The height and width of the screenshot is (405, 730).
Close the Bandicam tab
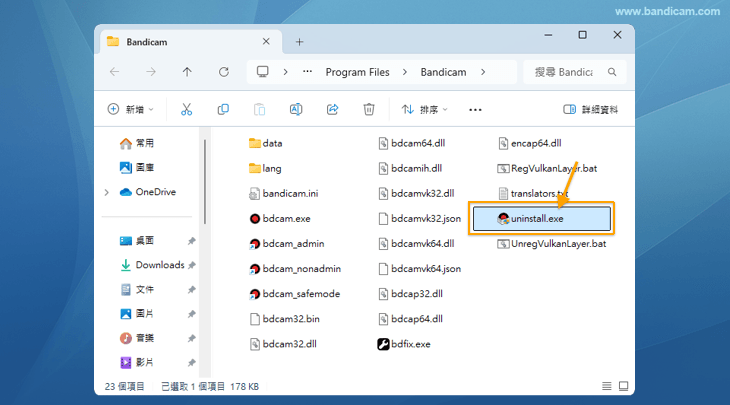(x=266, y=41)
